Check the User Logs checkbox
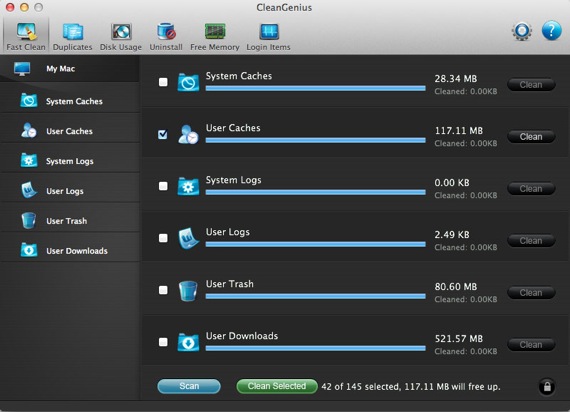 (163, 238)
